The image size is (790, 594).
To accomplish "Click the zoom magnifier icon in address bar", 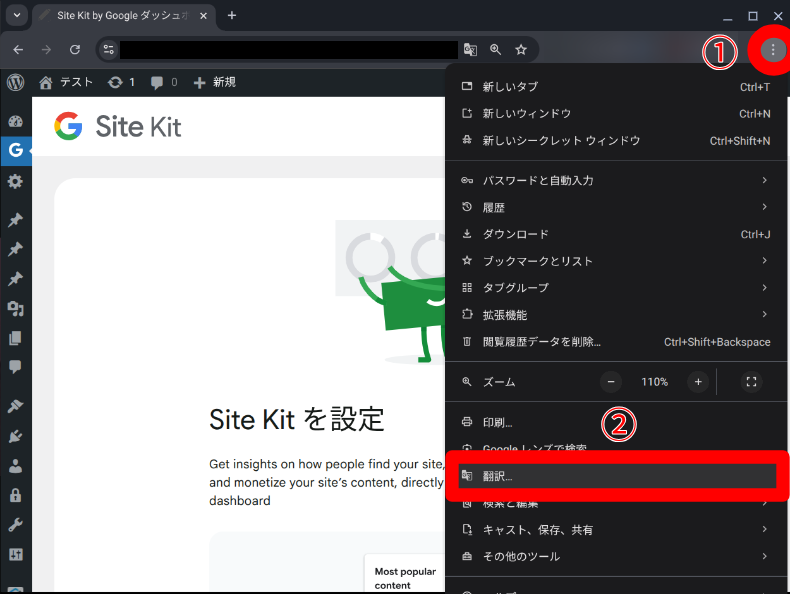I will (x=495, y=49).
